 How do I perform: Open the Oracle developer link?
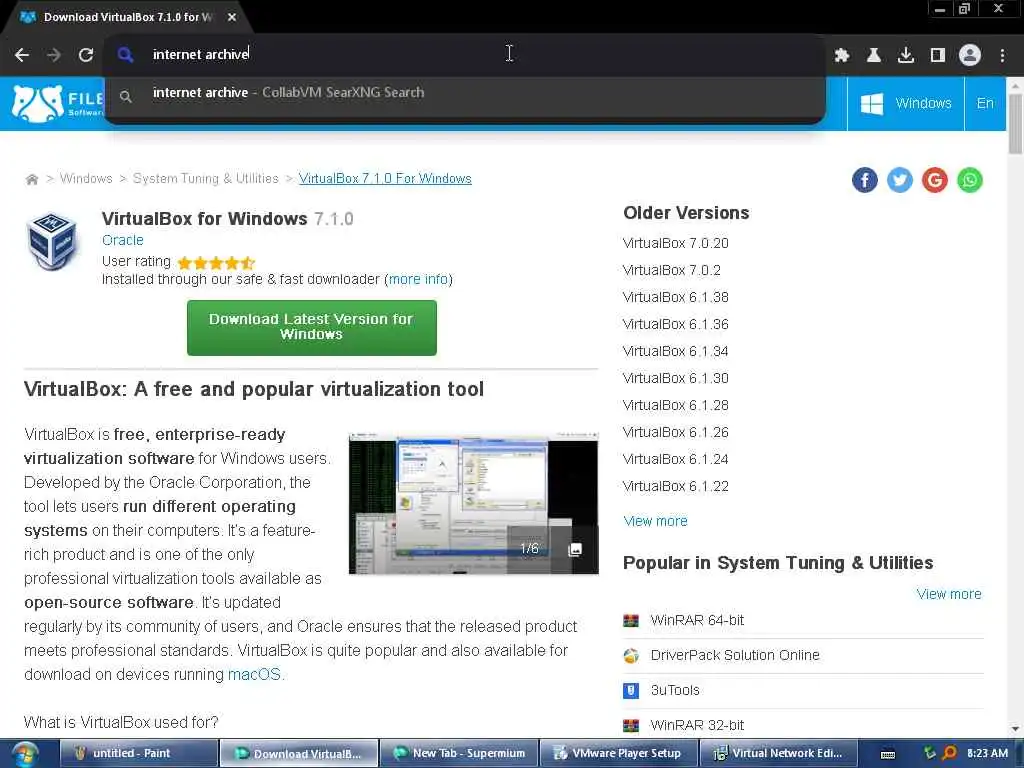(123, 240)
